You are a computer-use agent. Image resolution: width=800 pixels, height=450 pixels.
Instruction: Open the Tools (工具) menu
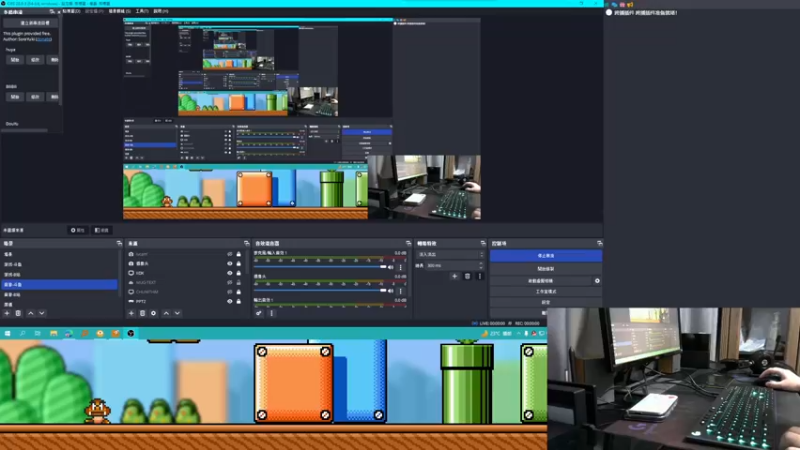click(142, 11)
